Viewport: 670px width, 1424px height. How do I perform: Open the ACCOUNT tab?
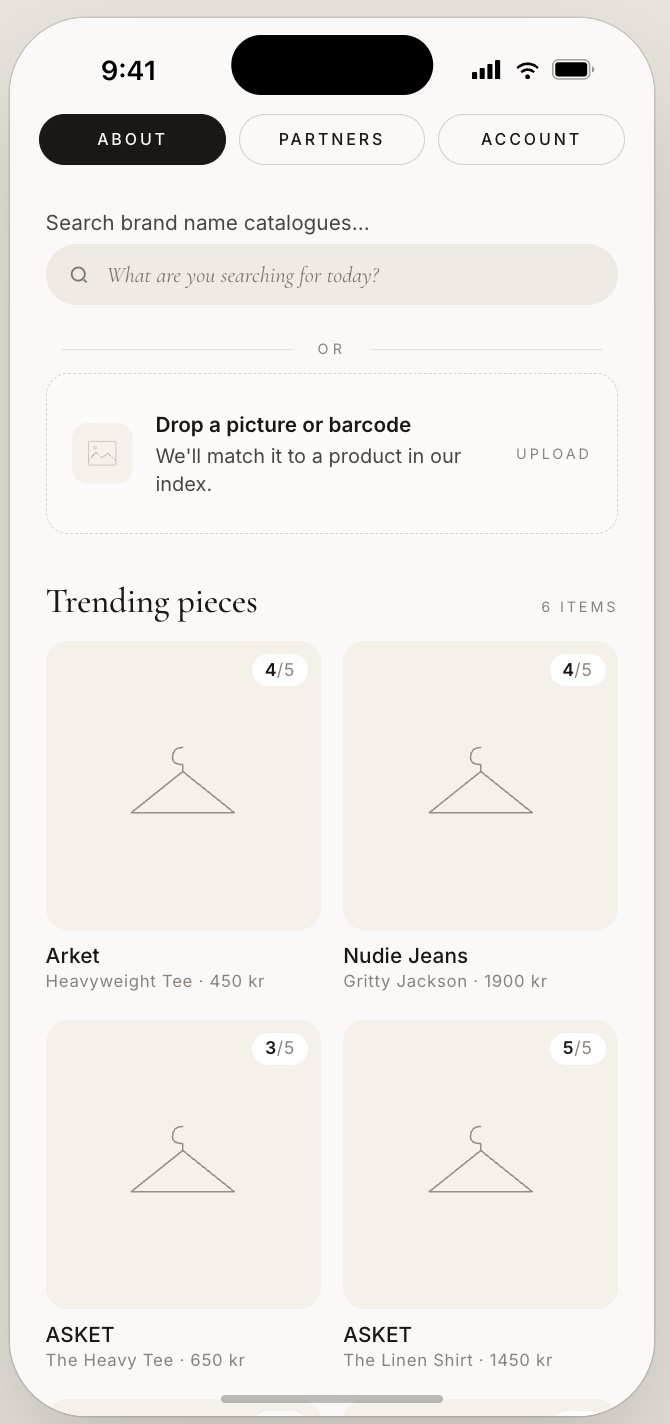coord(531,139)
